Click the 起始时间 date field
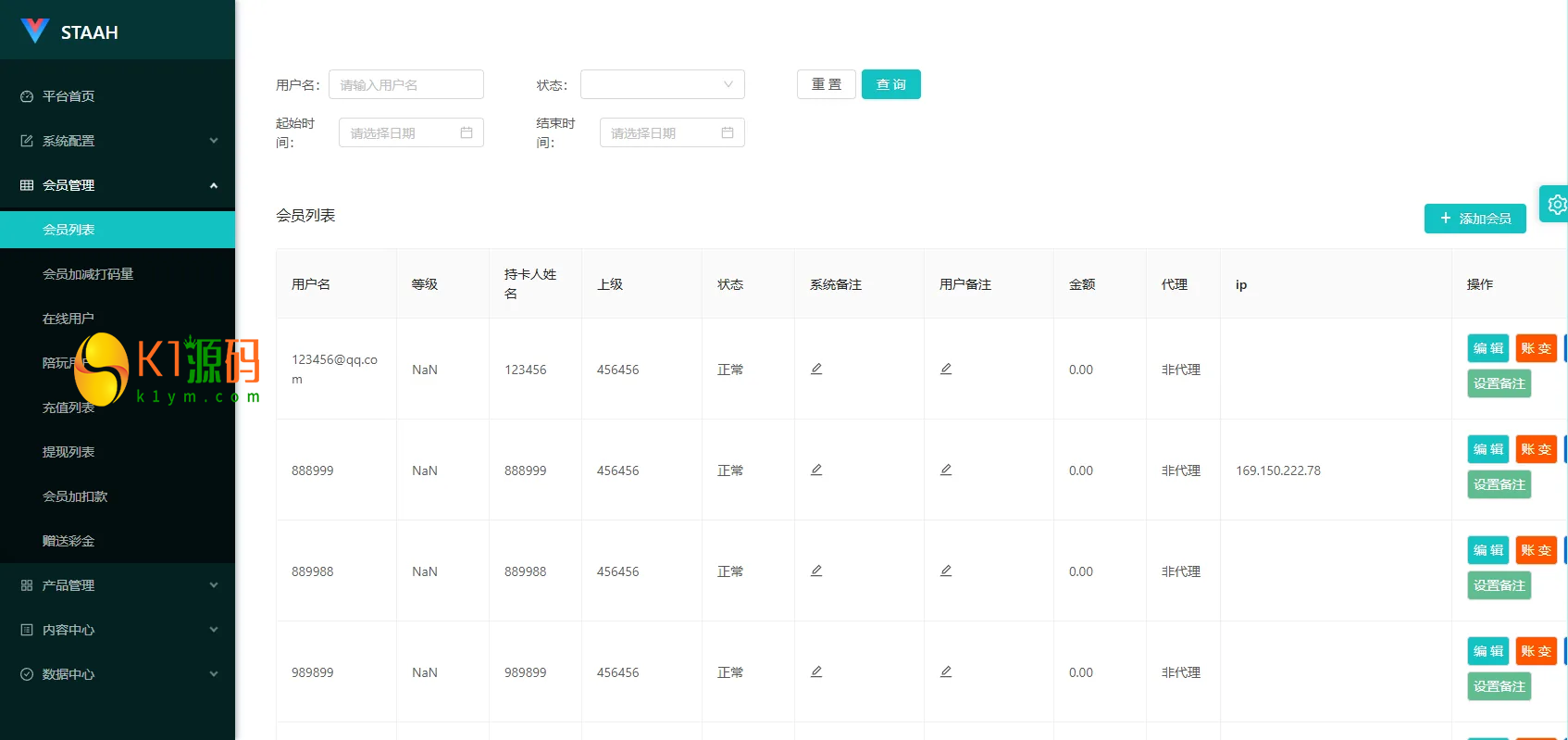The height and width of the screenshot is (740, 1568). pos(412,132)
